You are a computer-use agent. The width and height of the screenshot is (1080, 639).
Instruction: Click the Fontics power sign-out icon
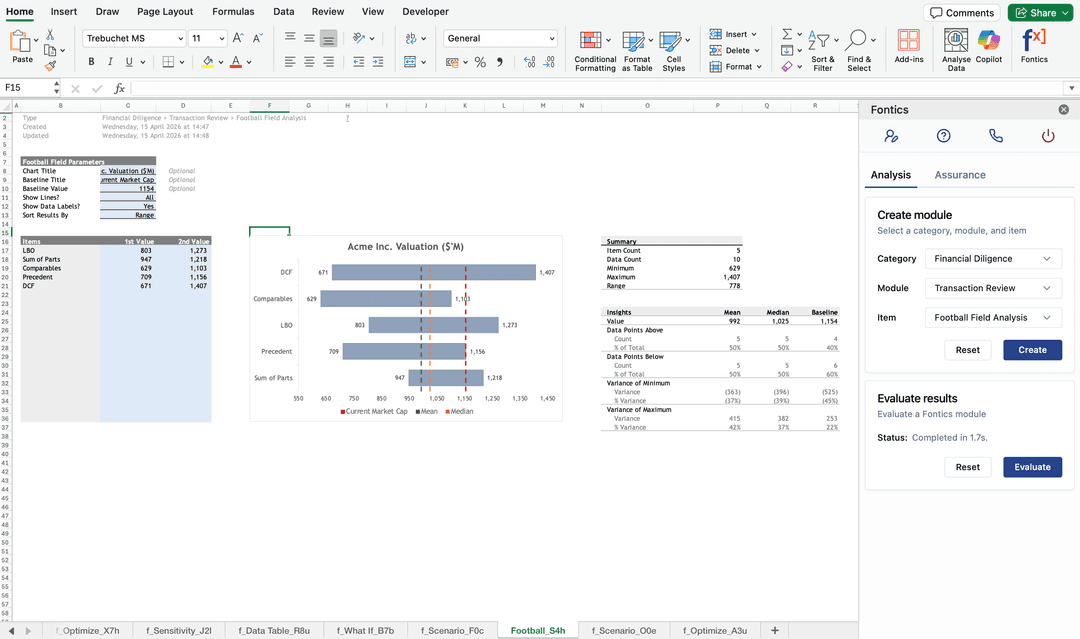1048,136
